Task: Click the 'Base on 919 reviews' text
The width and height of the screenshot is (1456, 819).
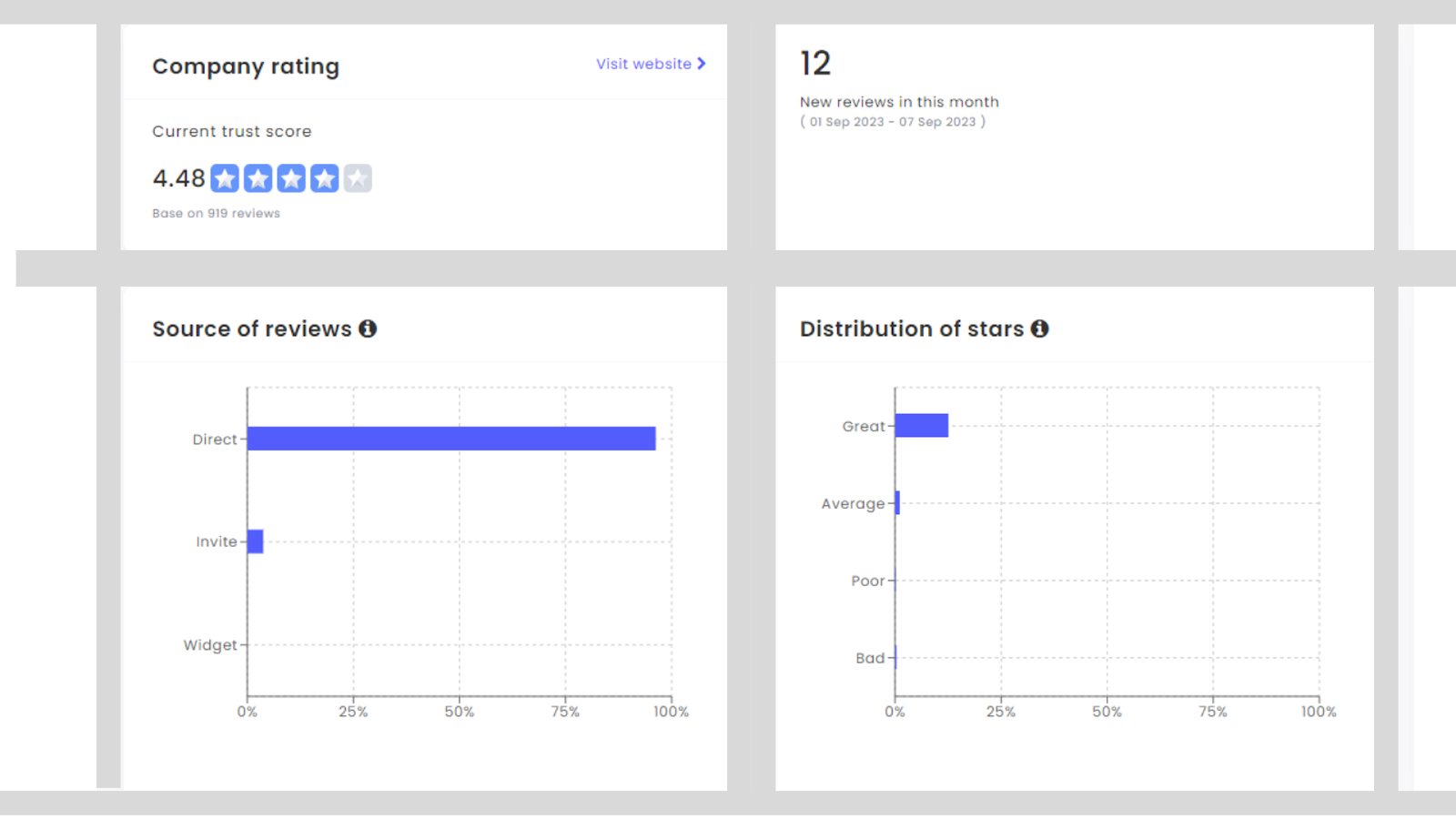Action: tap(216, 213)
